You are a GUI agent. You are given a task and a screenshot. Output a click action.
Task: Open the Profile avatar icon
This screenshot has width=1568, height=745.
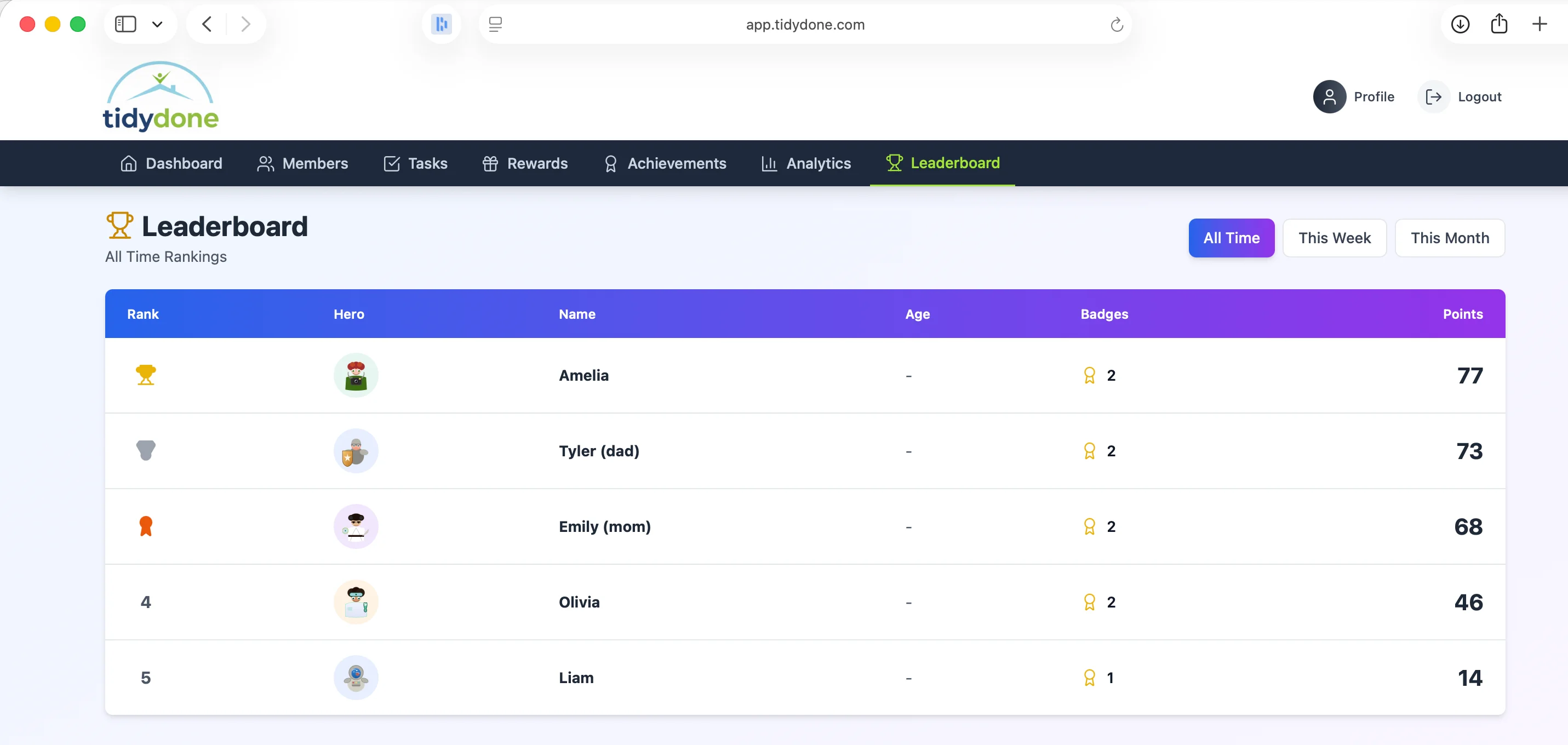pos(1329,97)
